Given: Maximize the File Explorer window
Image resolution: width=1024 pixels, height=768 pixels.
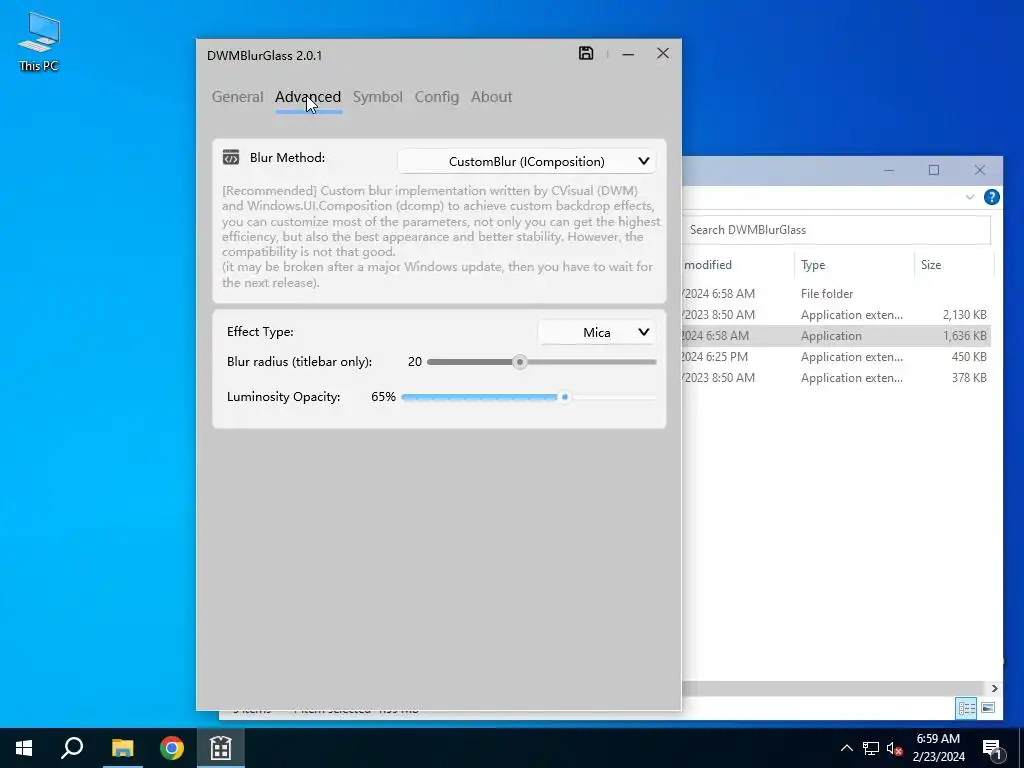Looking at the screenshot, I should click(x=934, y=170).
